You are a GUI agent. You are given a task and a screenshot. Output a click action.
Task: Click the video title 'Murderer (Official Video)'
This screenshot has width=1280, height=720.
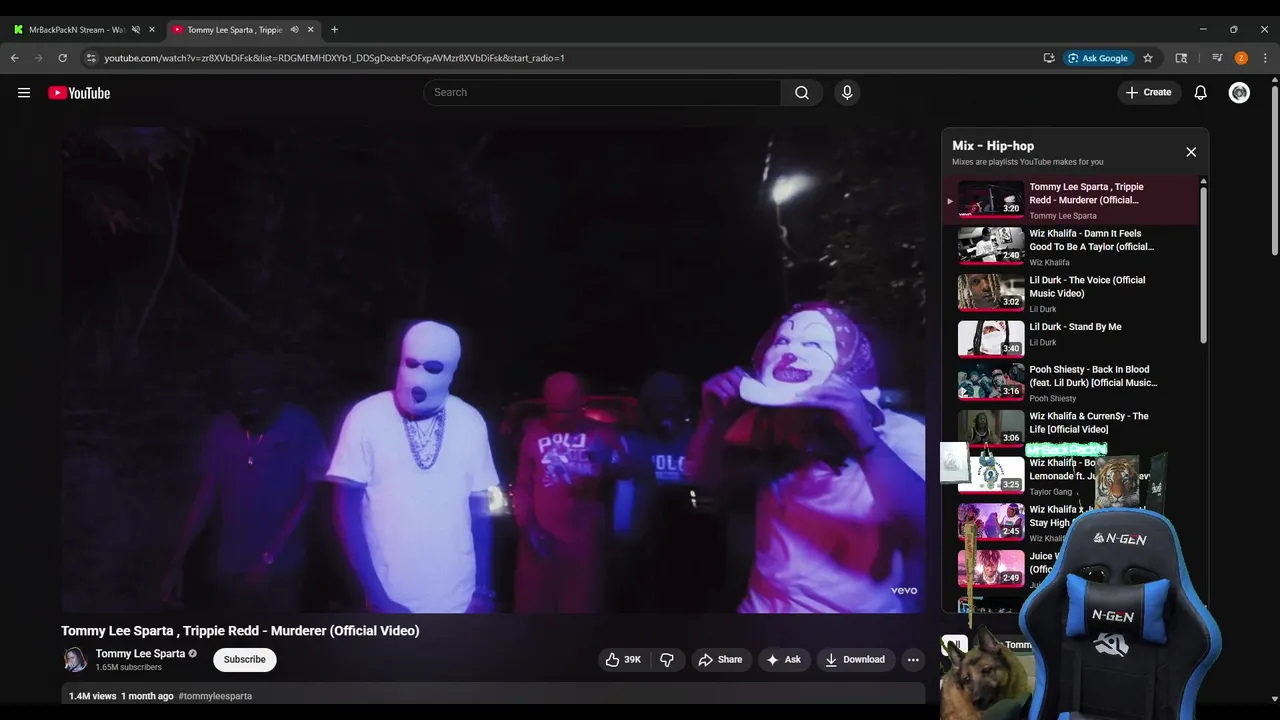240,631
